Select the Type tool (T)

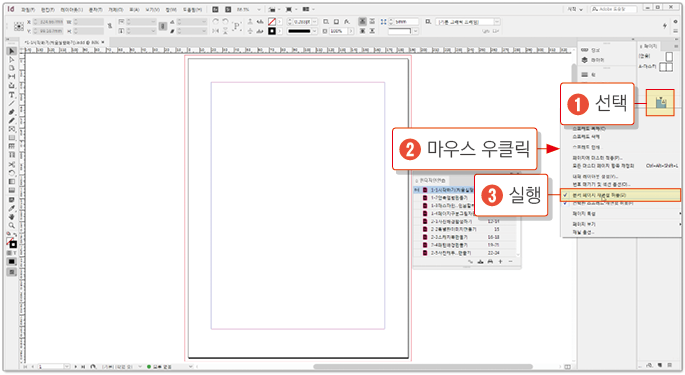point(12,94)
